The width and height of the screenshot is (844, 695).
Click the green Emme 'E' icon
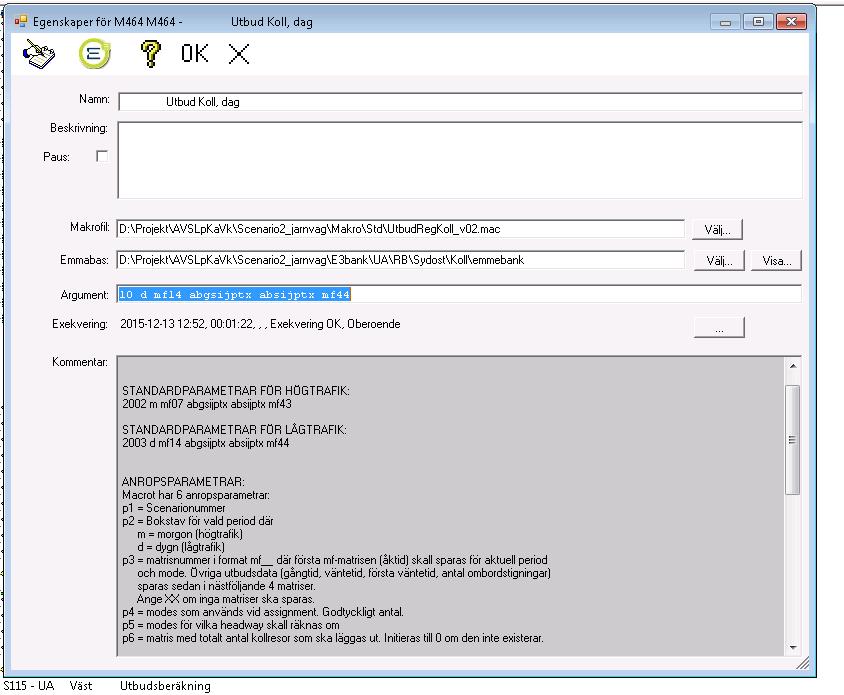pos(95,54)
